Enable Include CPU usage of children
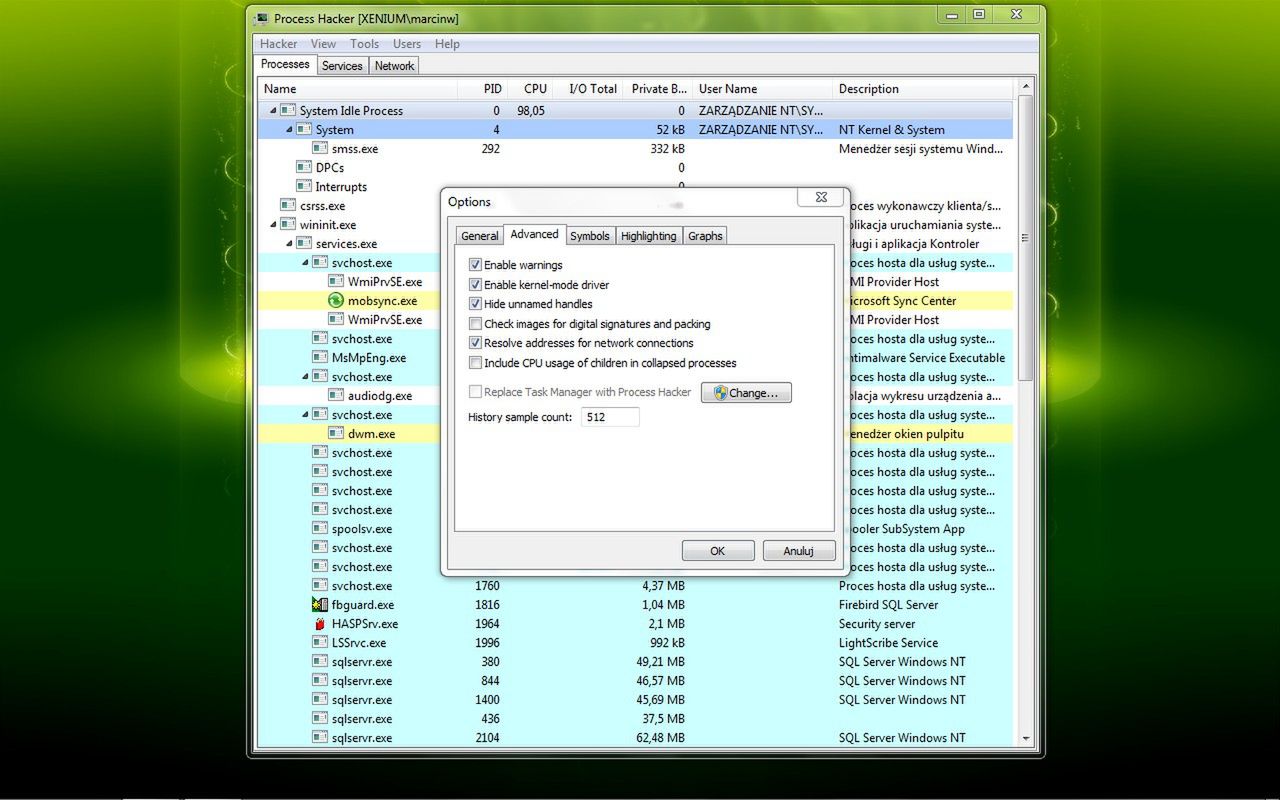Viewport: 1280px width, 800px height. 475,363
